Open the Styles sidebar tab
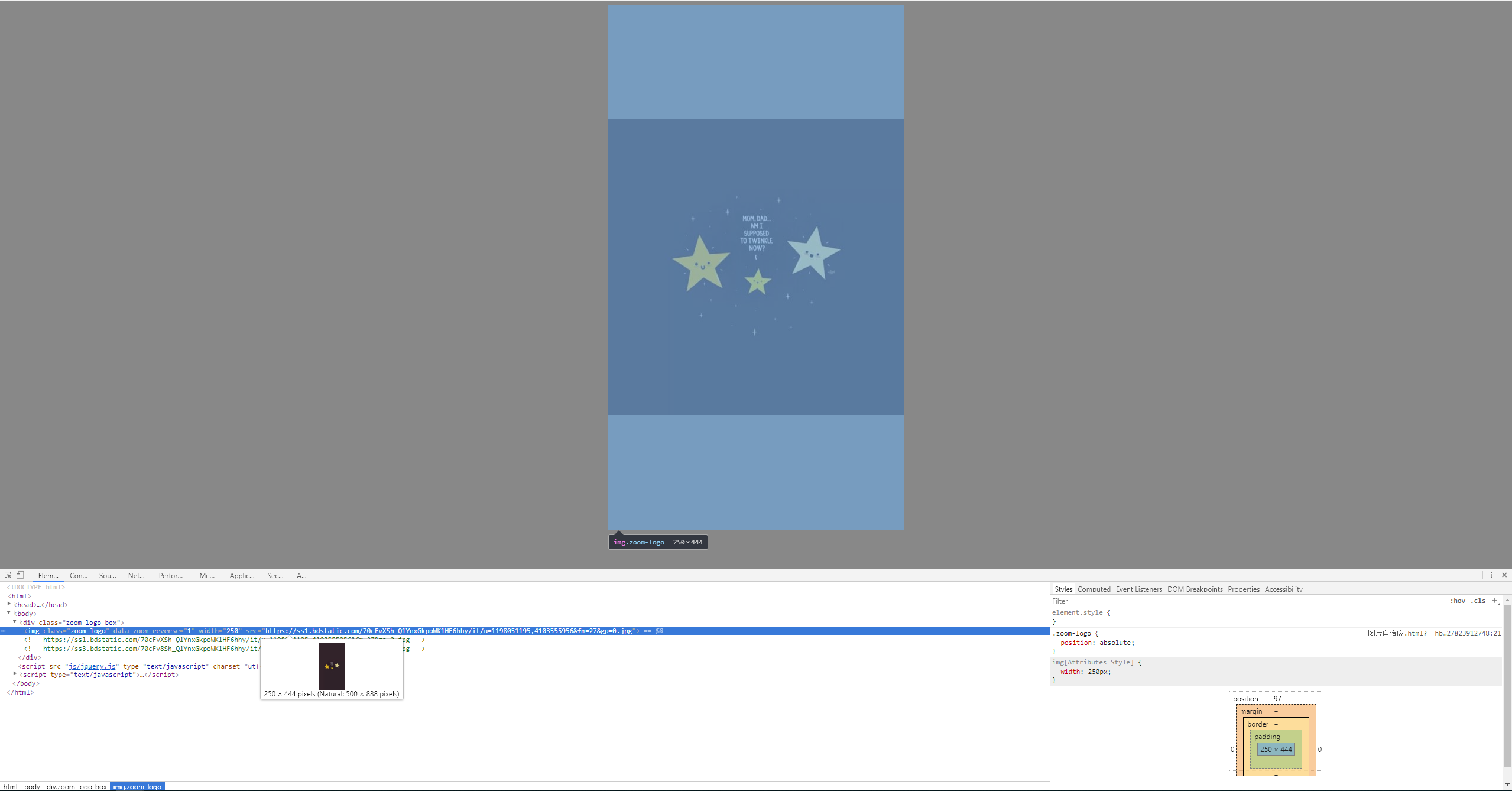 [1063, 589]
